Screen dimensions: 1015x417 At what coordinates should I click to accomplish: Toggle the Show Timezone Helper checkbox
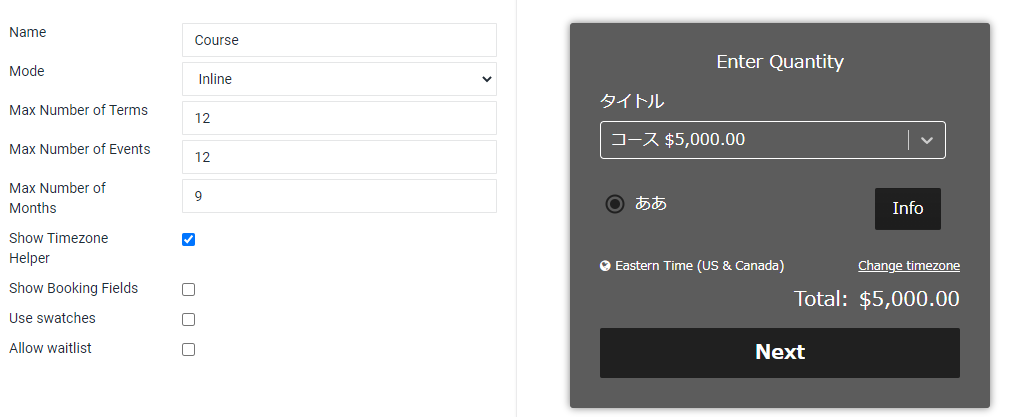click(x=189, y=240)
